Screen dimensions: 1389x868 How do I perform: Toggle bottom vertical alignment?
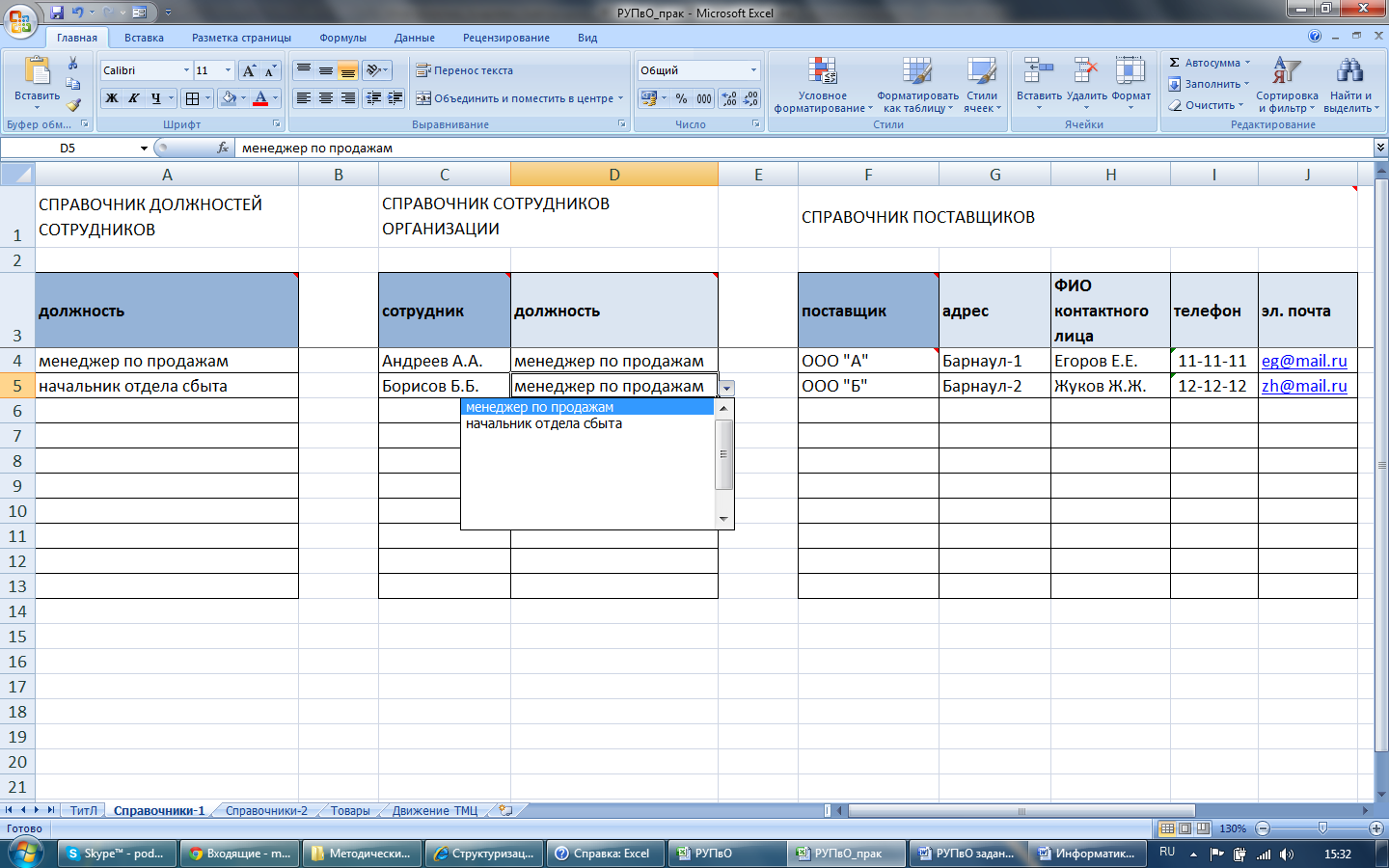click(x=348, y=70)
